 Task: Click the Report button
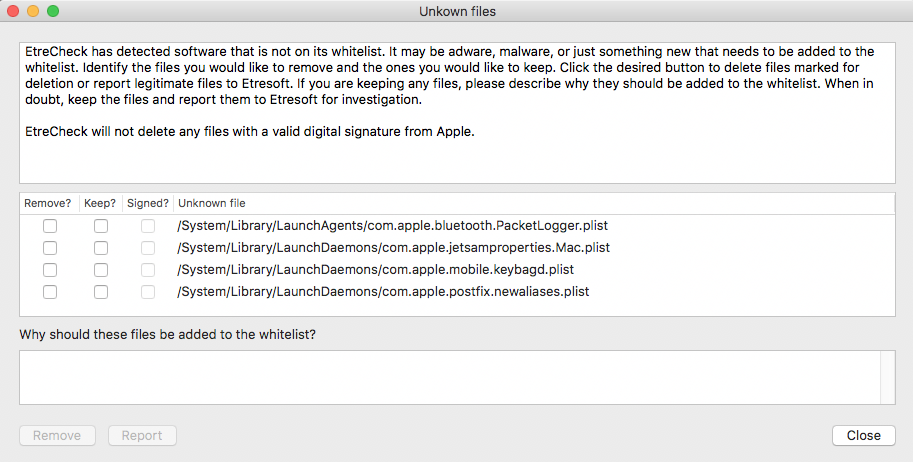point(142,435)
